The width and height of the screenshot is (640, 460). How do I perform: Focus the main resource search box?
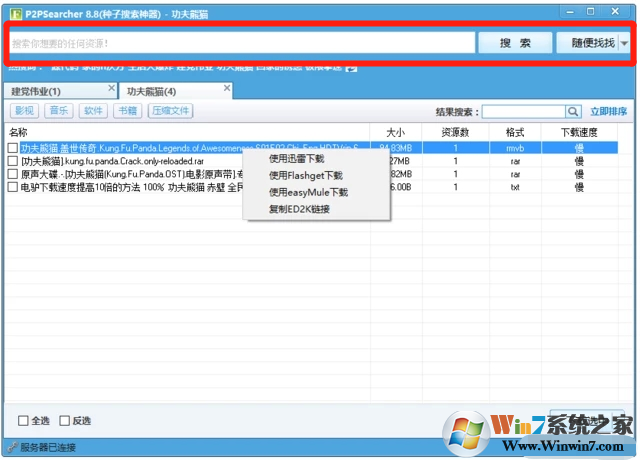click(x=242, y=43)
